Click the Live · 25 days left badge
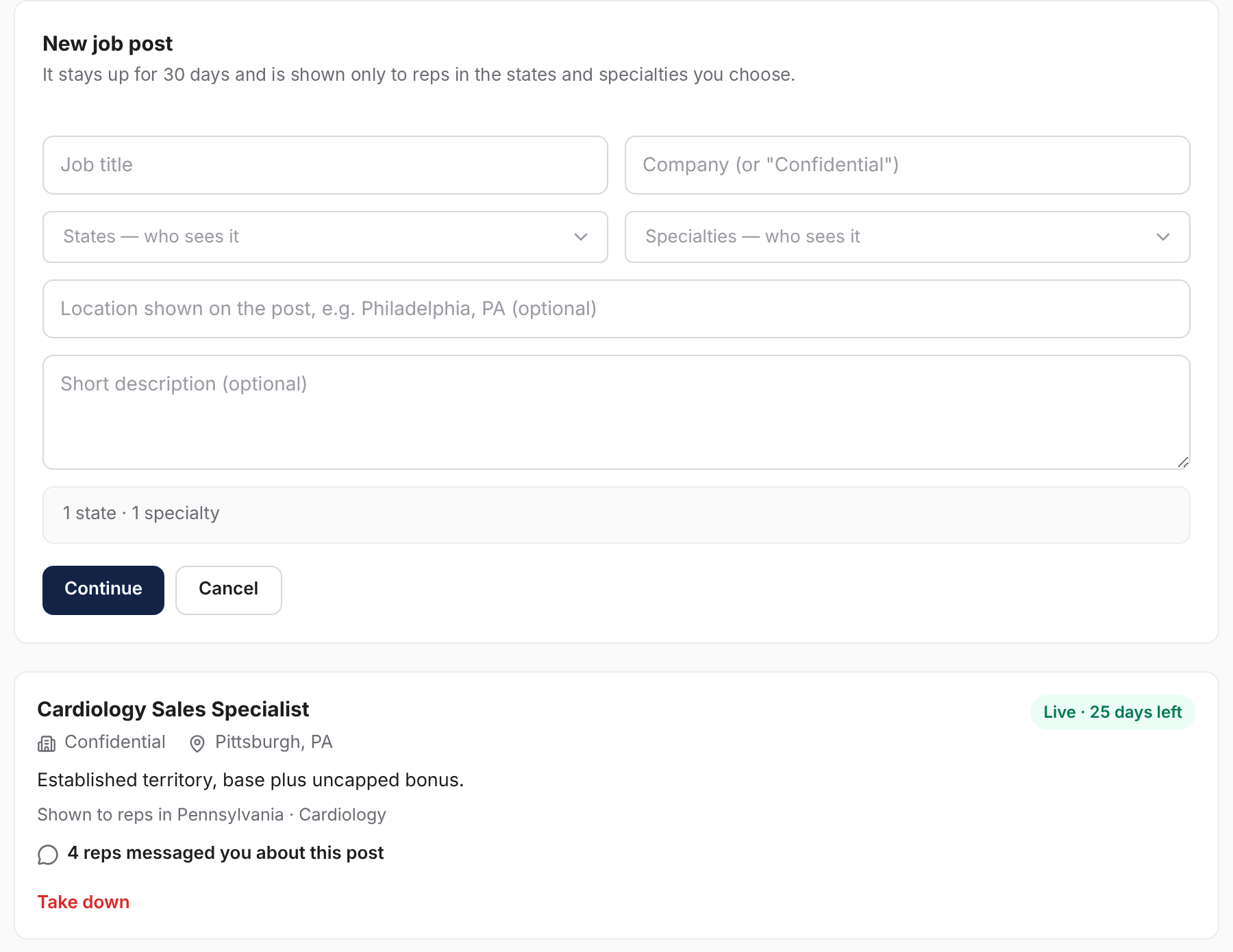Screen dimensions: 1233x952 [1113, 712]
